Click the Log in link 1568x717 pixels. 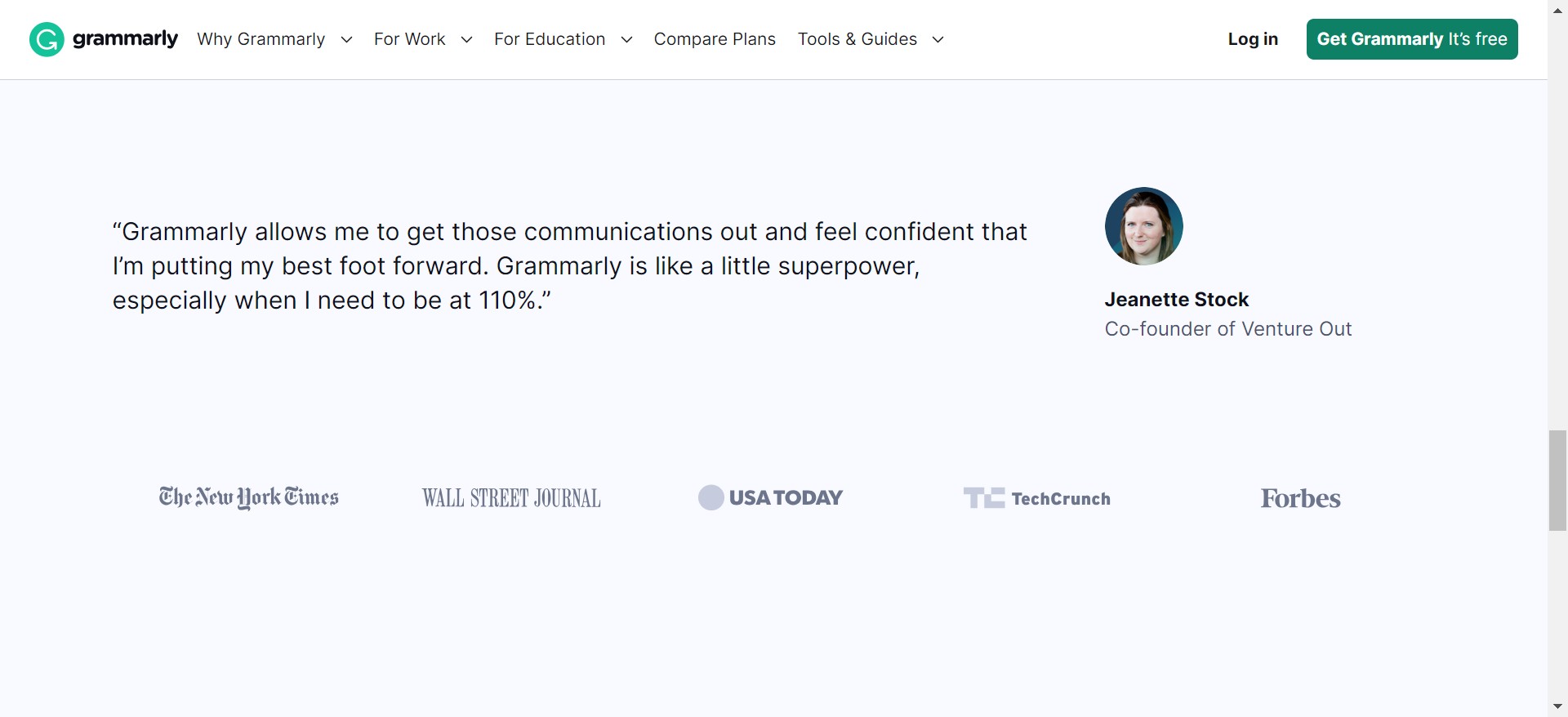point(1253,39)
